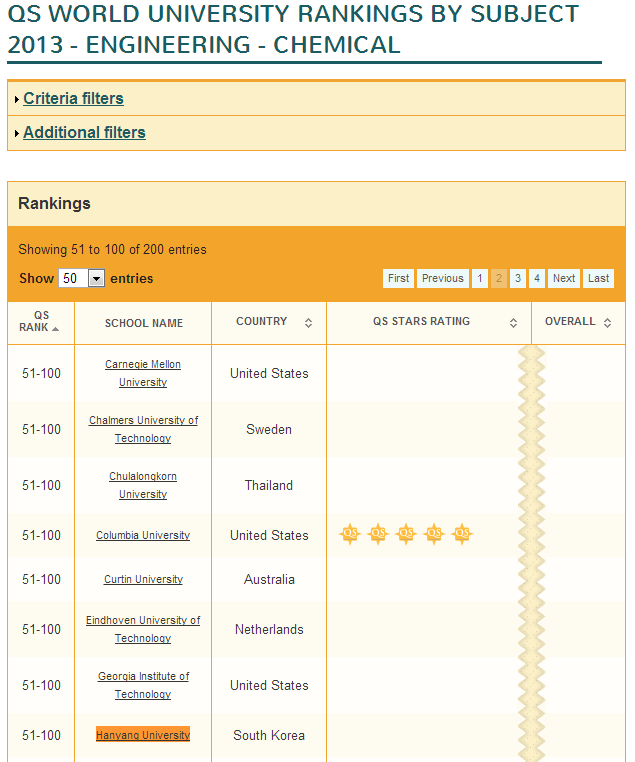Click the middle QS star in Columbia row

click(405, 535)
